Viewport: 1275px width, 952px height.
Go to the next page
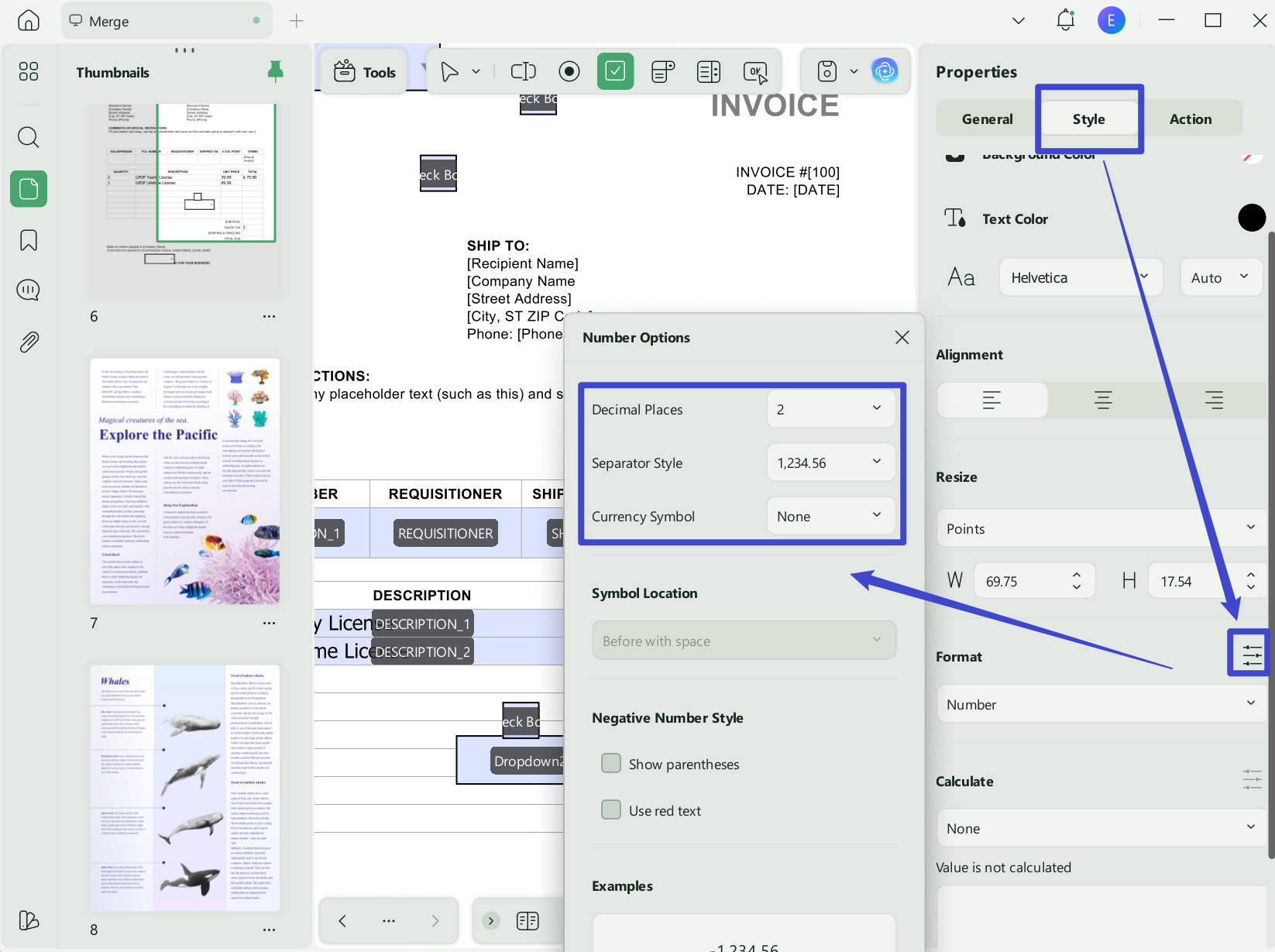coord(435,921)
